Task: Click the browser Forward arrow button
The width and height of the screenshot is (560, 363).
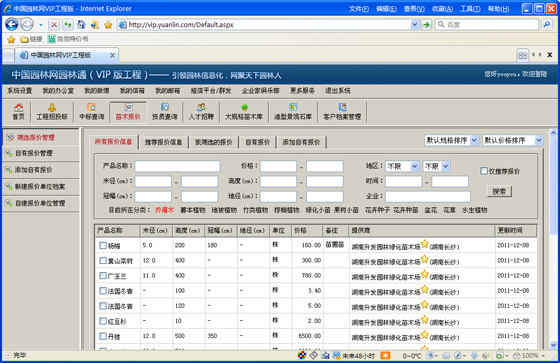Action: pos(27,24)
